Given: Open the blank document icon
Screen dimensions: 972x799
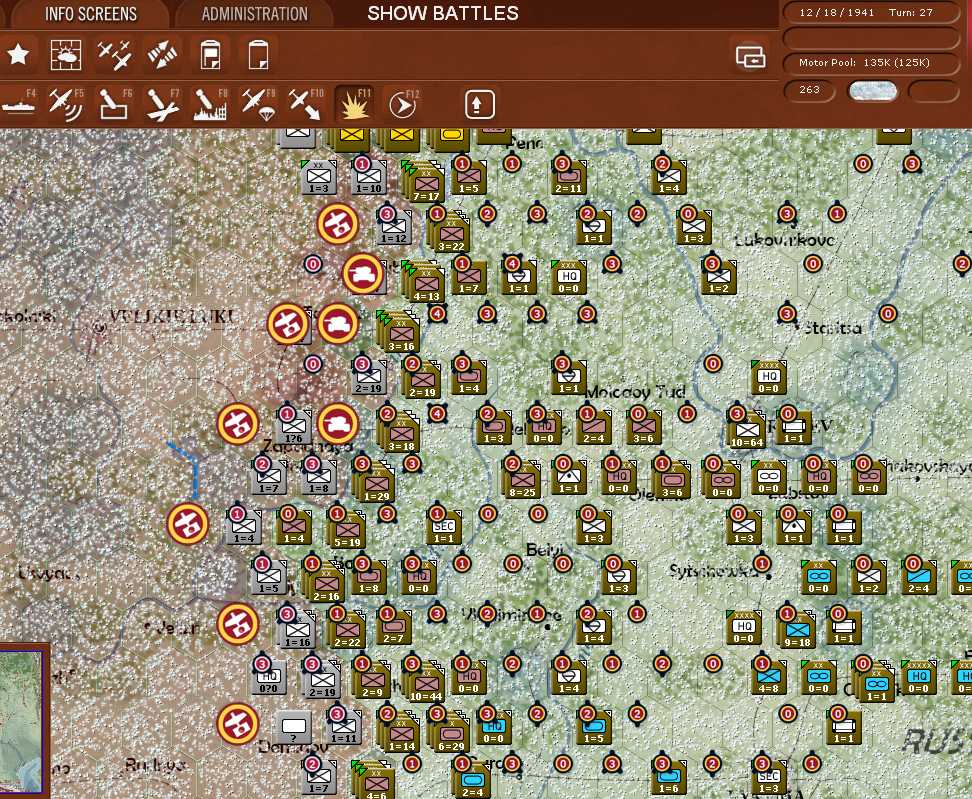Looking at the screenshot, I should point(258,55).
